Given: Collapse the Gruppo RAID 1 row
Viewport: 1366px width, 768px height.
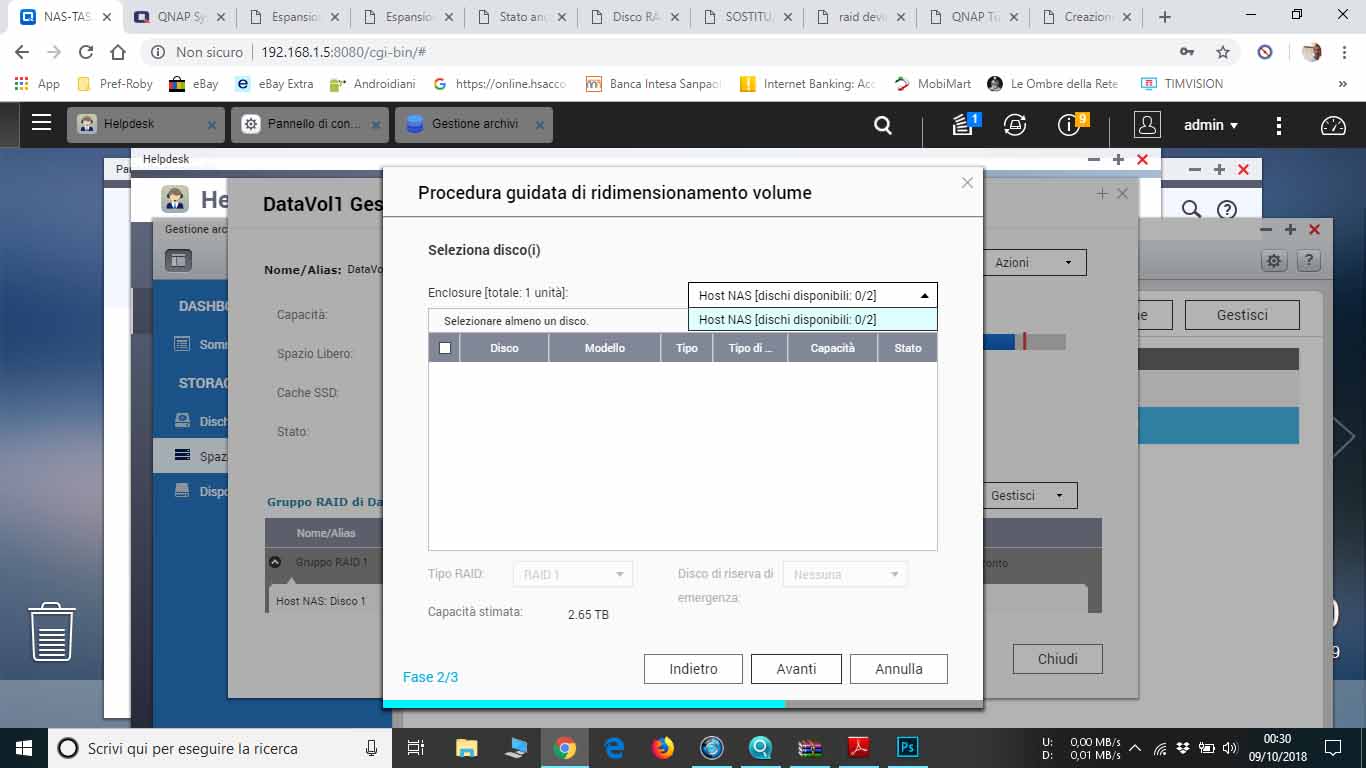Looking at the screenshot, I should coord(275,562).
